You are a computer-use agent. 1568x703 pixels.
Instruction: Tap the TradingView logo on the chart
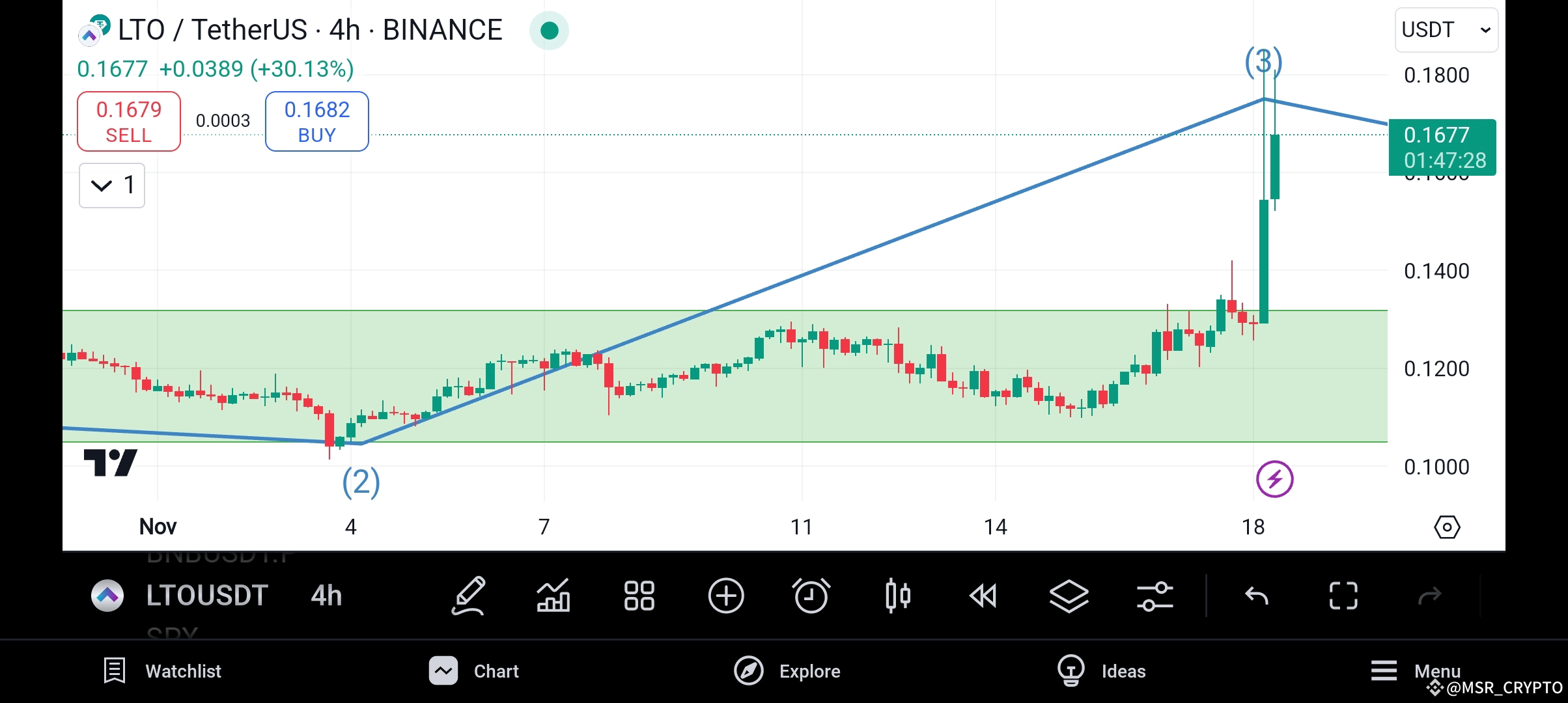pyautogui.click(x=110, y=463)
